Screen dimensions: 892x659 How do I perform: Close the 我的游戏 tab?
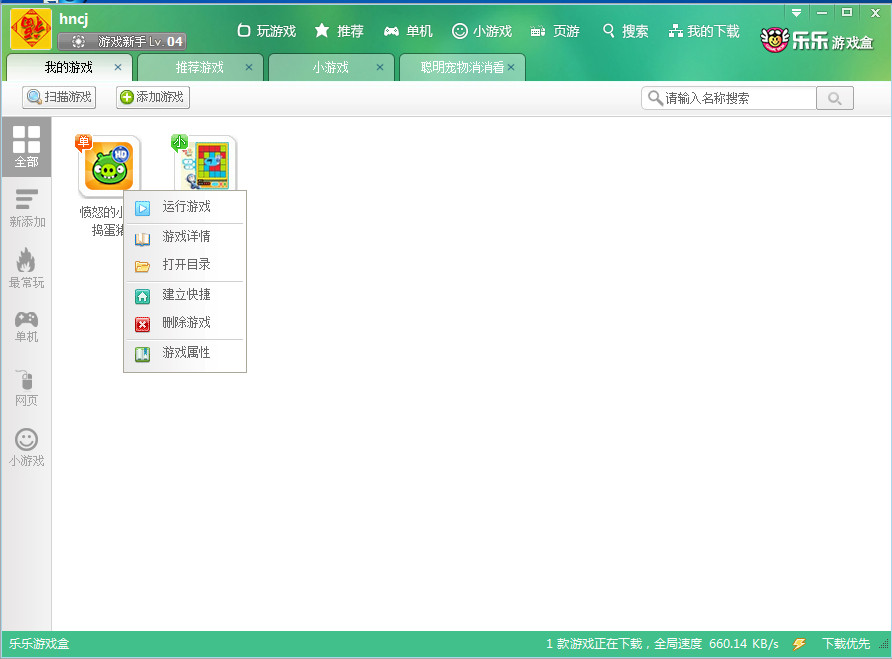pyautogui.click(x=118, y=67)
